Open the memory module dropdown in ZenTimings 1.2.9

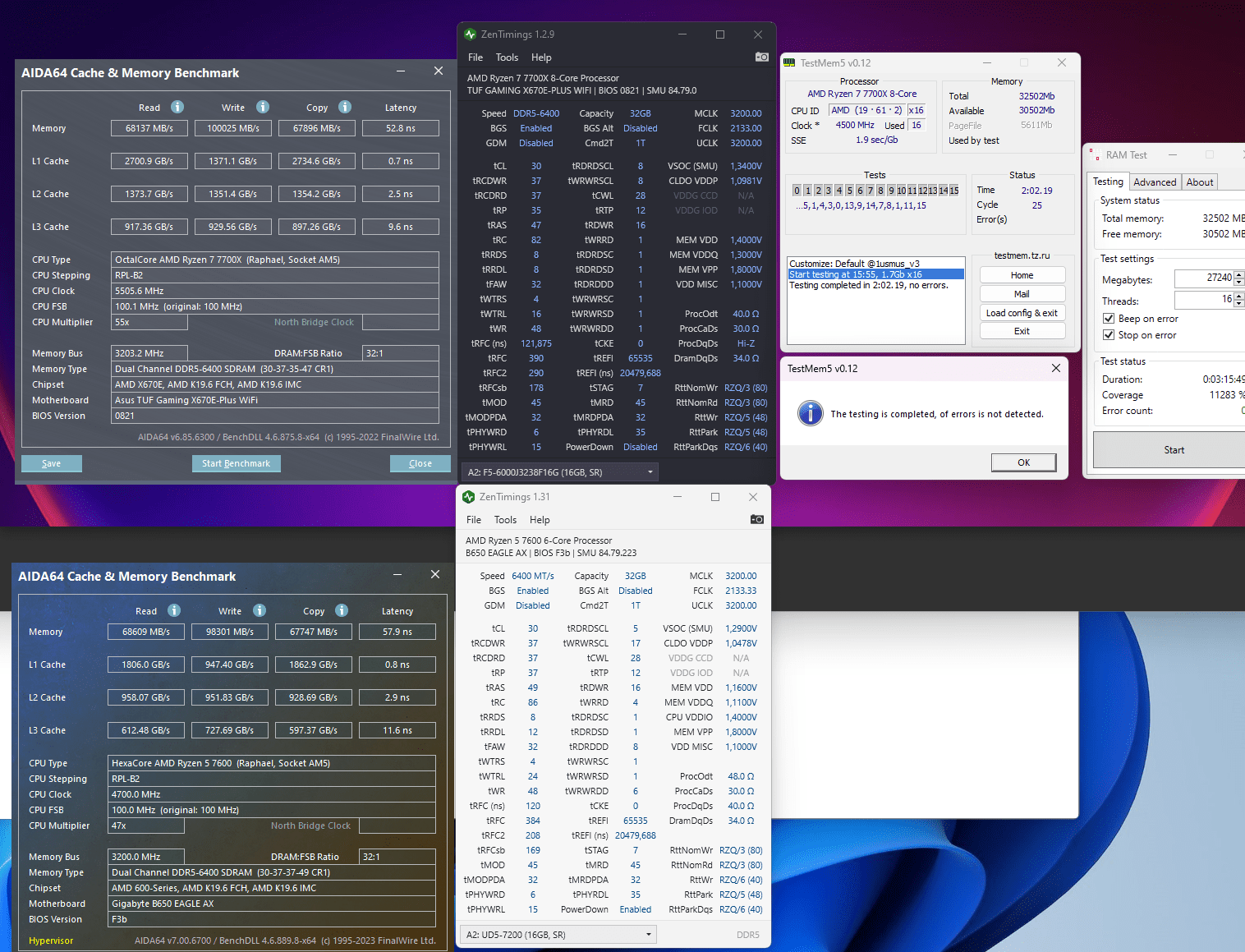tap(560, 472)
